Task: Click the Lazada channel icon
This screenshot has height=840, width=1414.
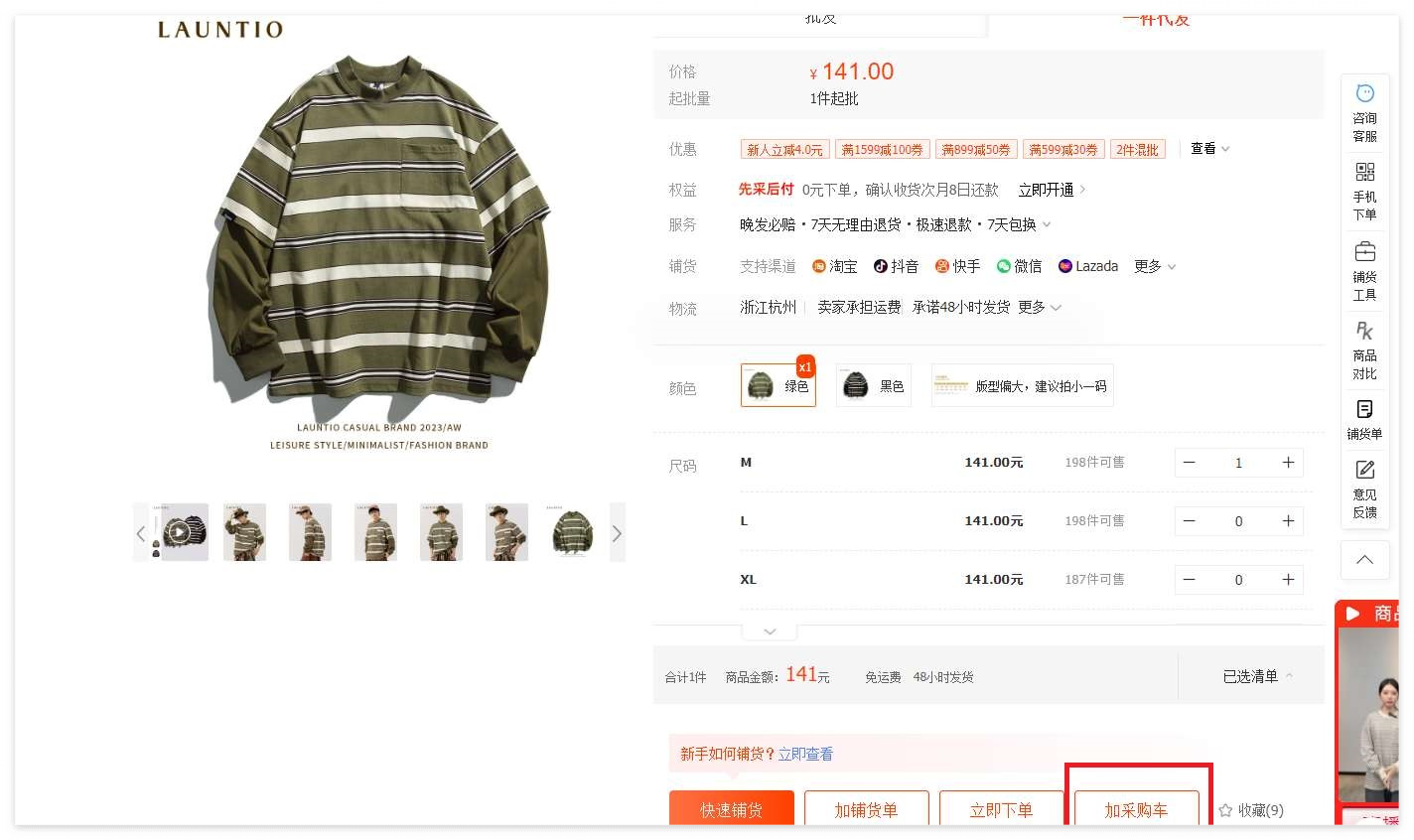Action: (1065, 266)
